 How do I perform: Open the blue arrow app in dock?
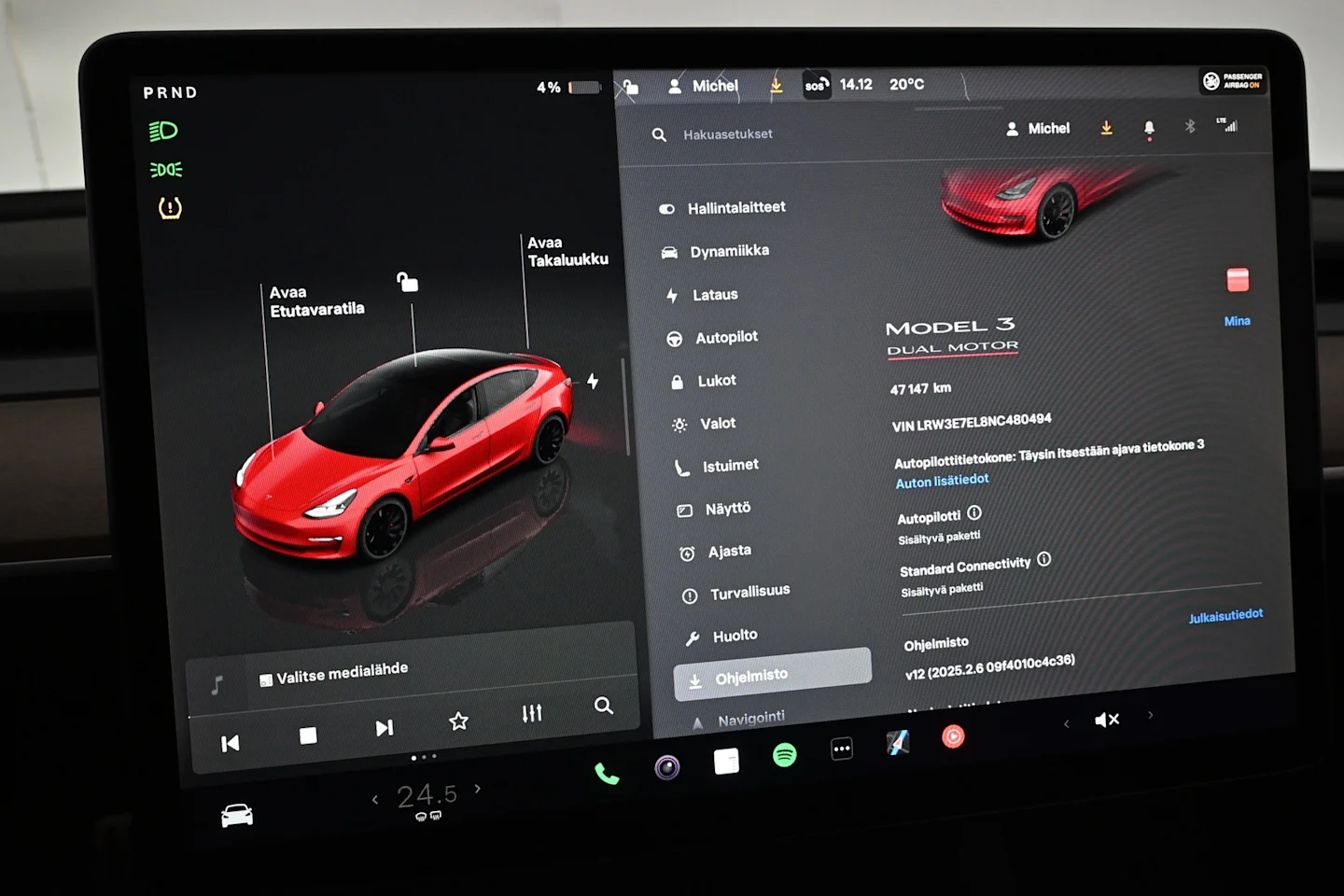pos(898,743)
